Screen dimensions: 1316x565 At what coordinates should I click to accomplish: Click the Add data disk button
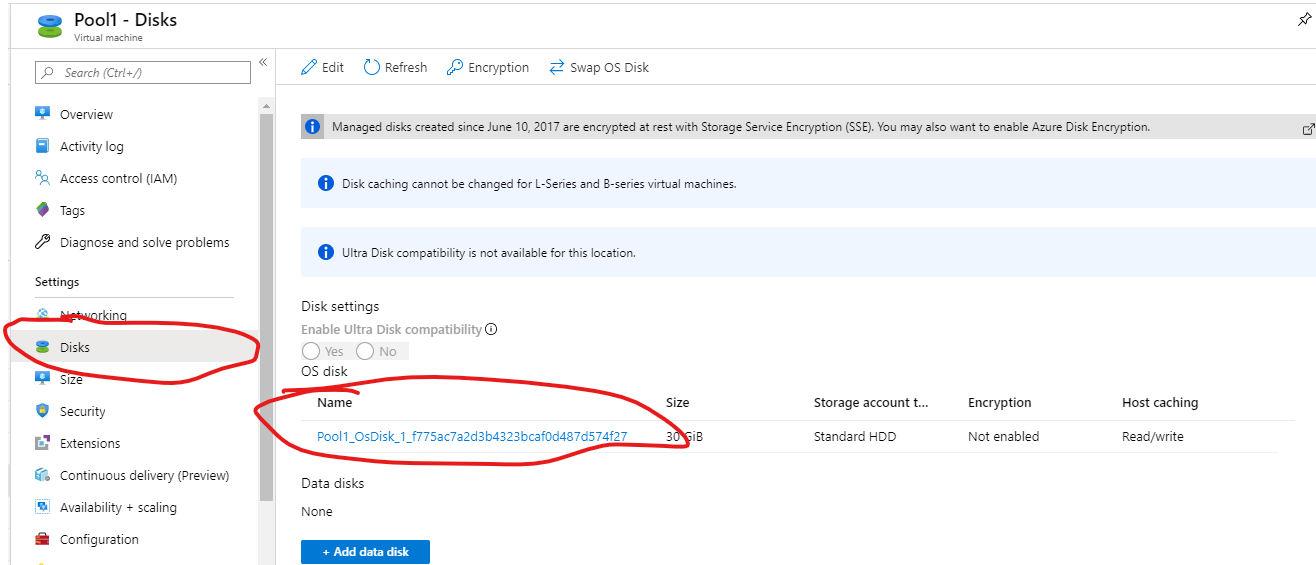(x=365, y=551)
